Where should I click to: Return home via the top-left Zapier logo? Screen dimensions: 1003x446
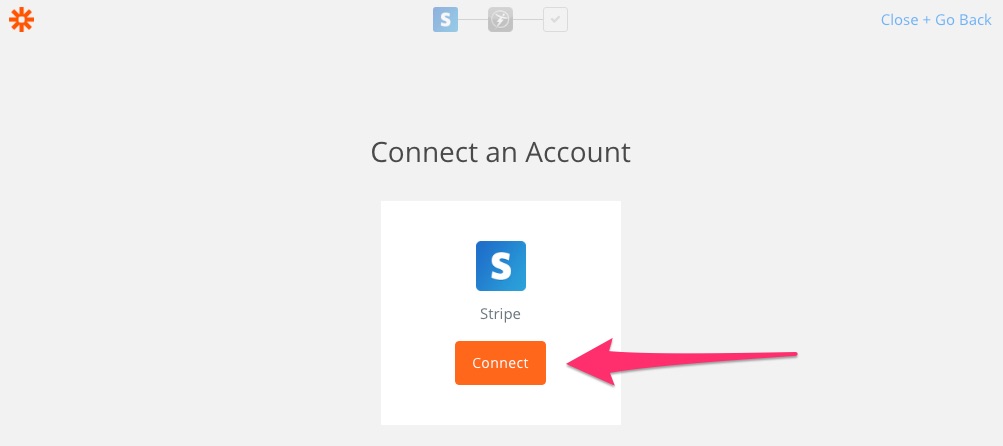pos(21,20)
